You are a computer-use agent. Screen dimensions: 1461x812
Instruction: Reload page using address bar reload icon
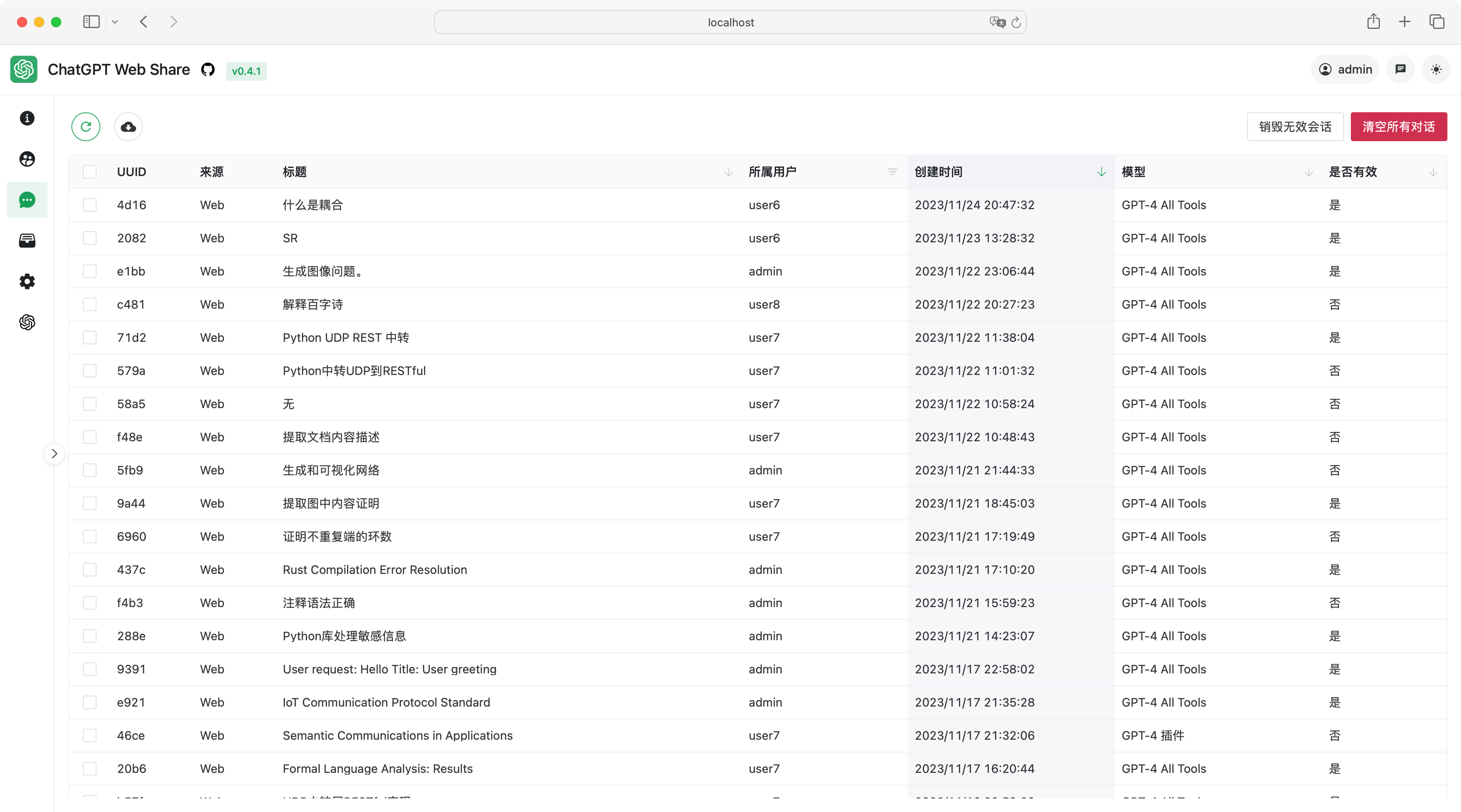point(1016,22)
